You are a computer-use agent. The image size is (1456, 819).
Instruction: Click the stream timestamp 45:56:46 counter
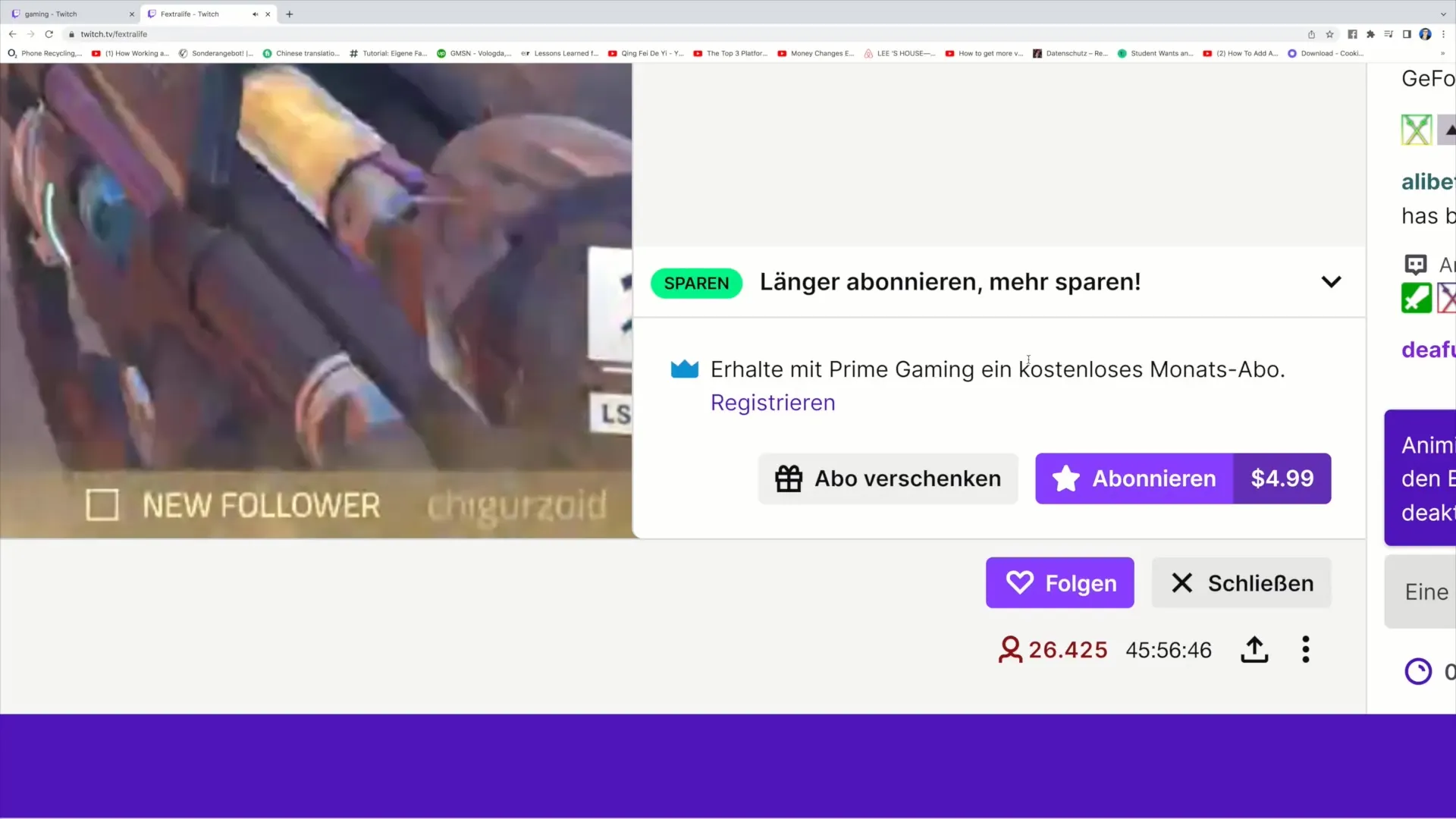tap(1169, 650)
